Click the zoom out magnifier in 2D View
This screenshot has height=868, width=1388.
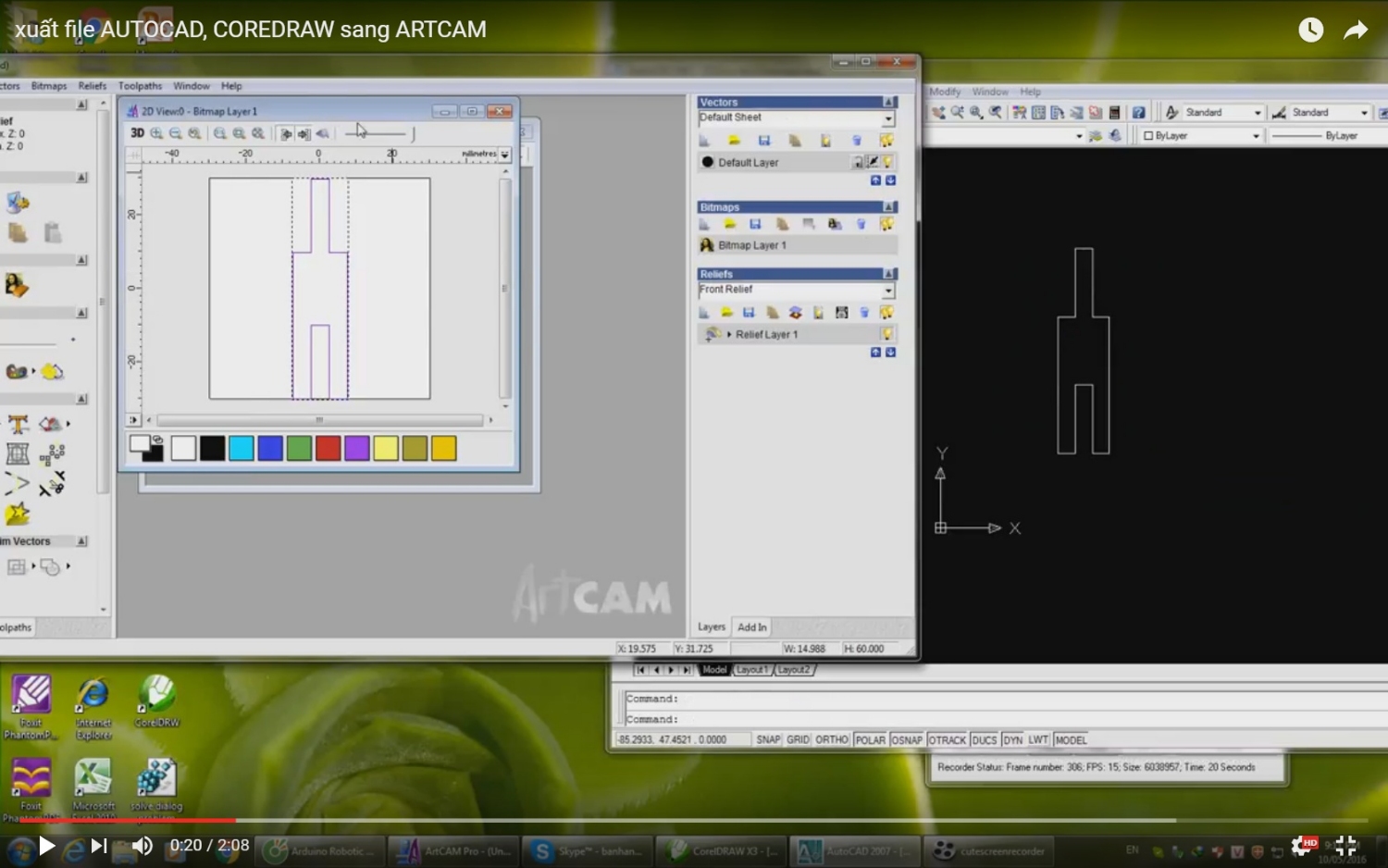pyautogui.click(x=175, y=133)
